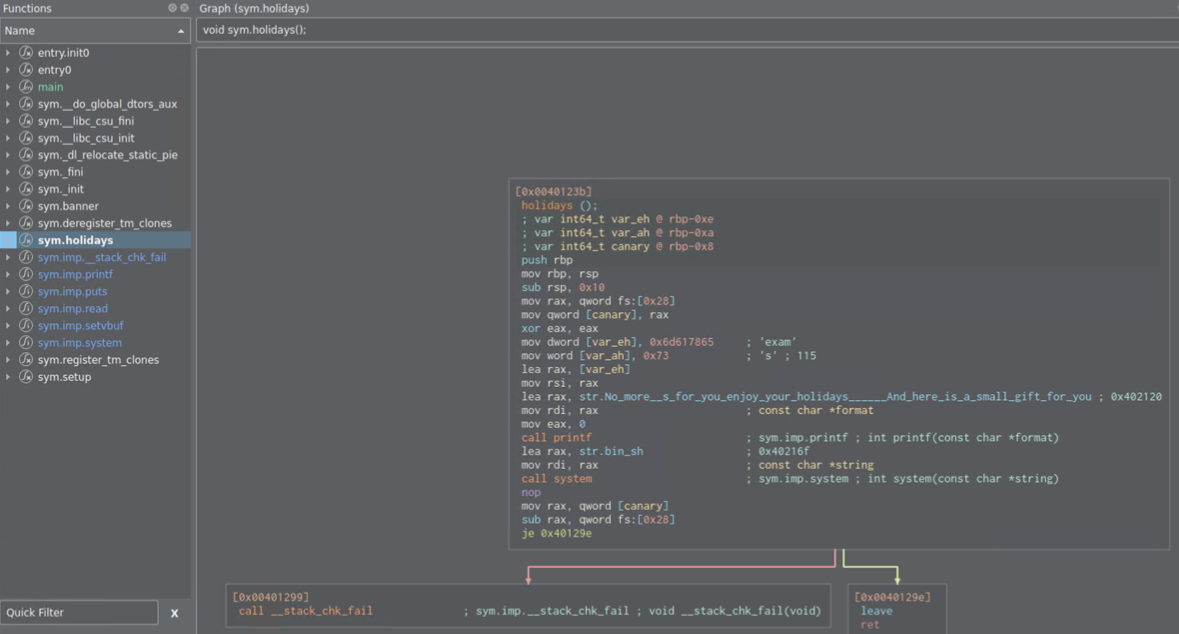Viewport: 1179px width, 634px height.
Task: Click the Quick Filter input field
Action: tap(79, 612)
